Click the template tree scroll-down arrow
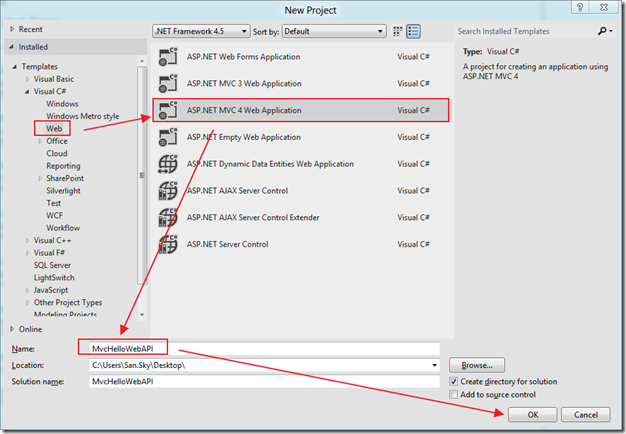Image resolution: width=626 pixels, height=434 pixels. click(142, 315)
